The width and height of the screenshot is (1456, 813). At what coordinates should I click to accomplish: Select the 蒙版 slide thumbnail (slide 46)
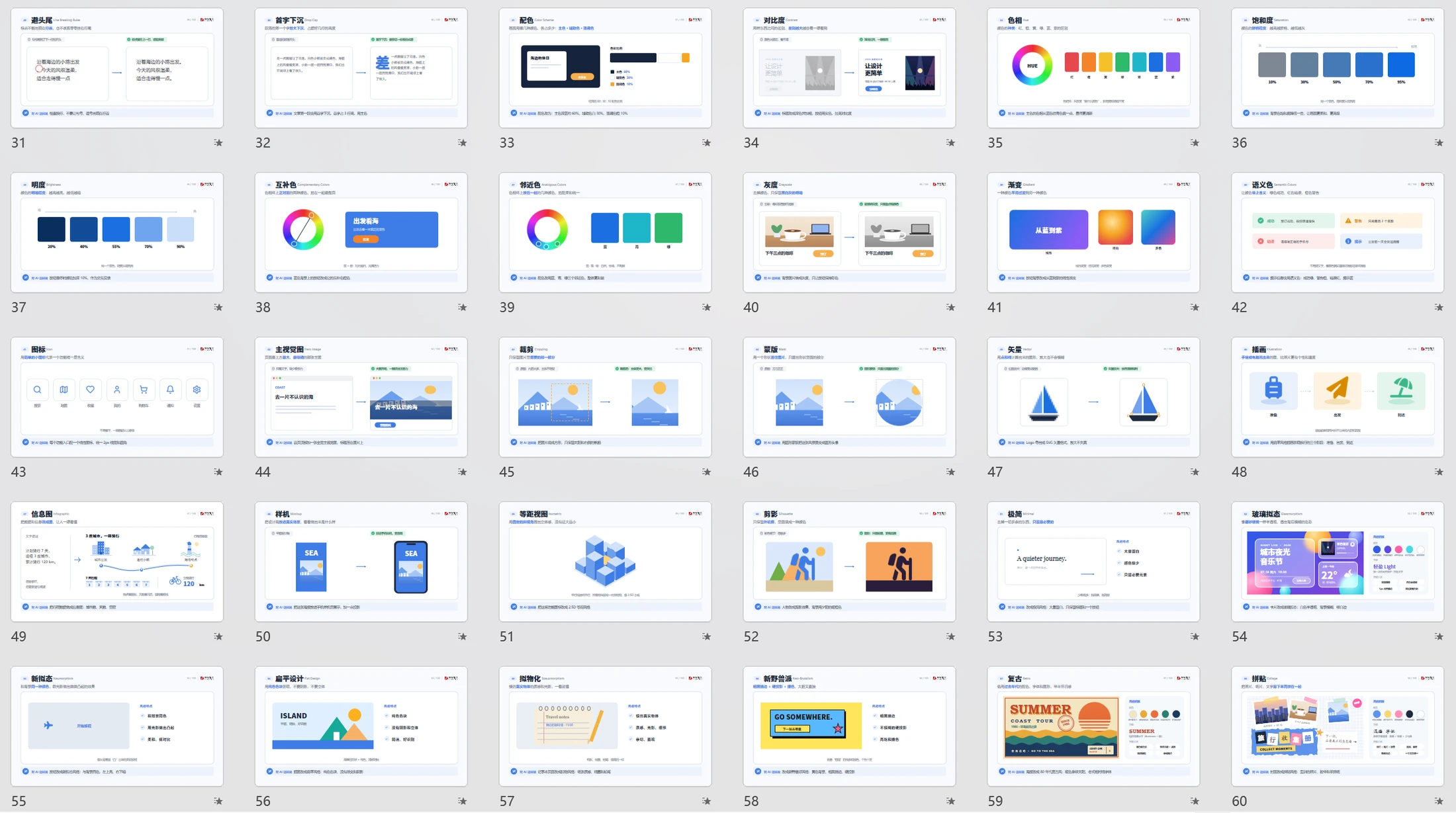[x=849, y=398]
